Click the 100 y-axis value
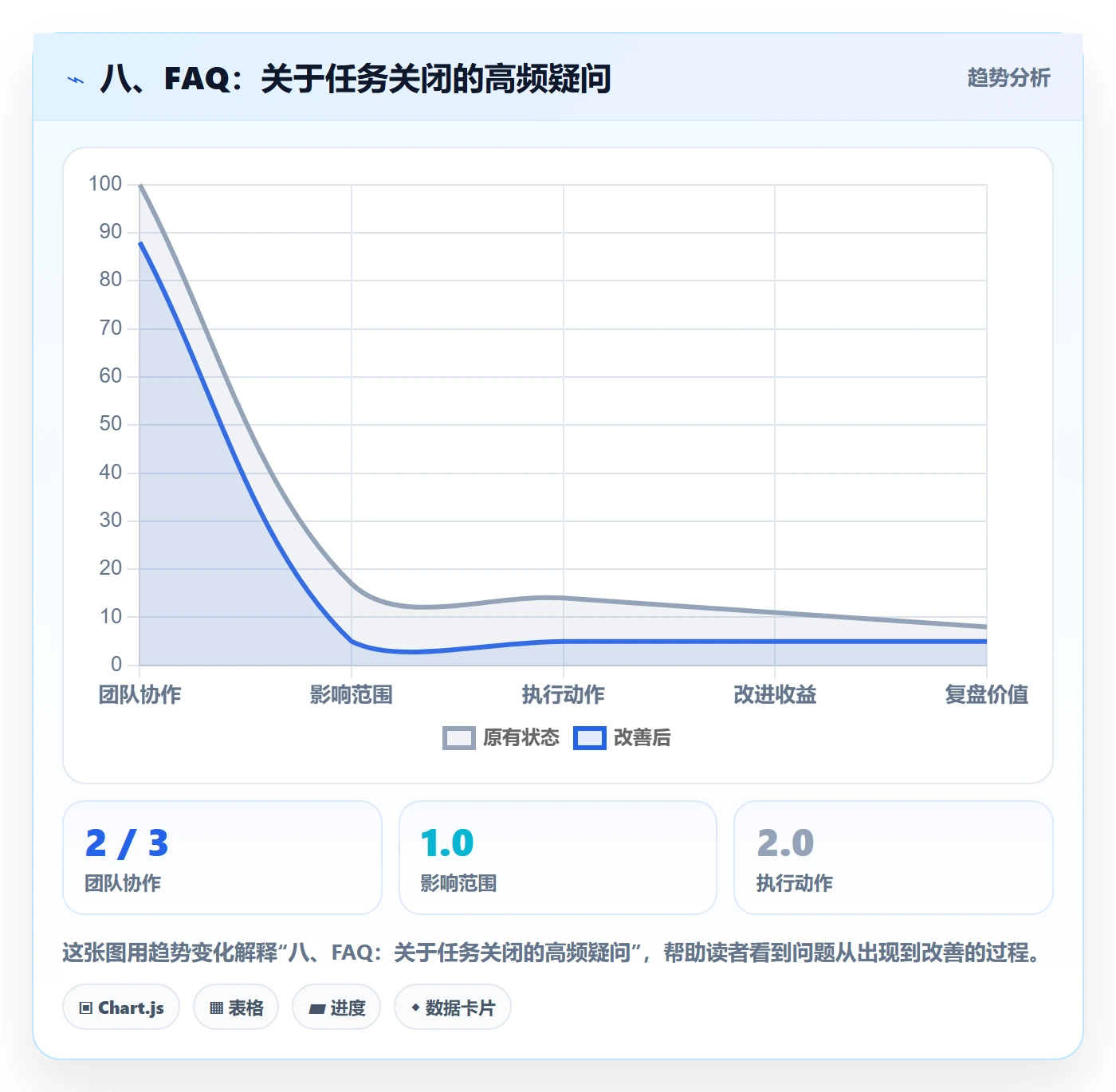Screen dimensions: 1116x1092 click(x=105, y=184)
